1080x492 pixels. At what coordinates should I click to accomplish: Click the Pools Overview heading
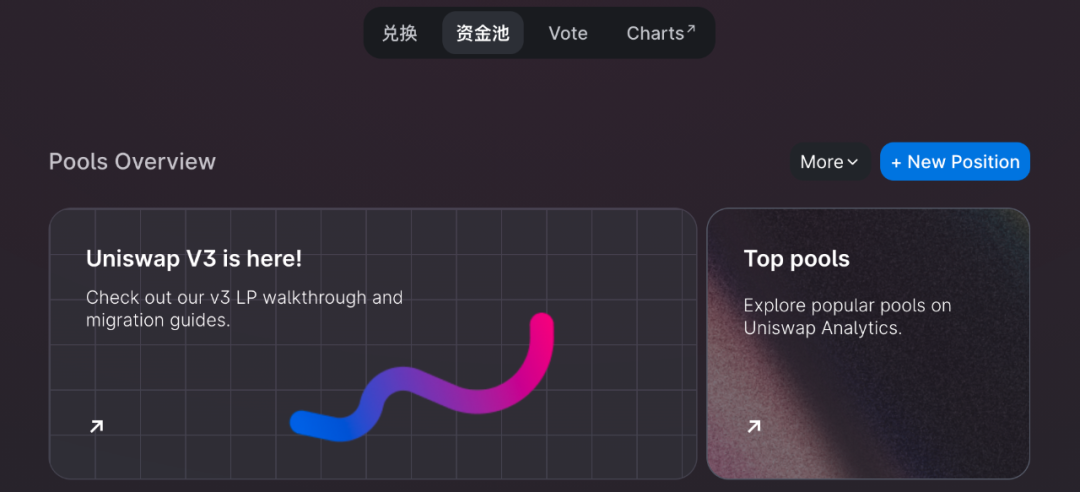132,162
